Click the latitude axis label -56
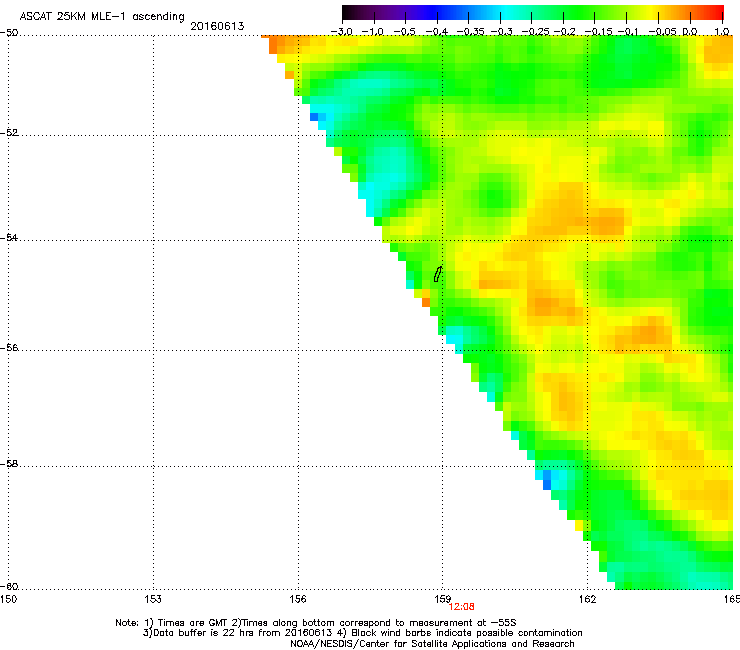740x650 pixels. point(9,347)
